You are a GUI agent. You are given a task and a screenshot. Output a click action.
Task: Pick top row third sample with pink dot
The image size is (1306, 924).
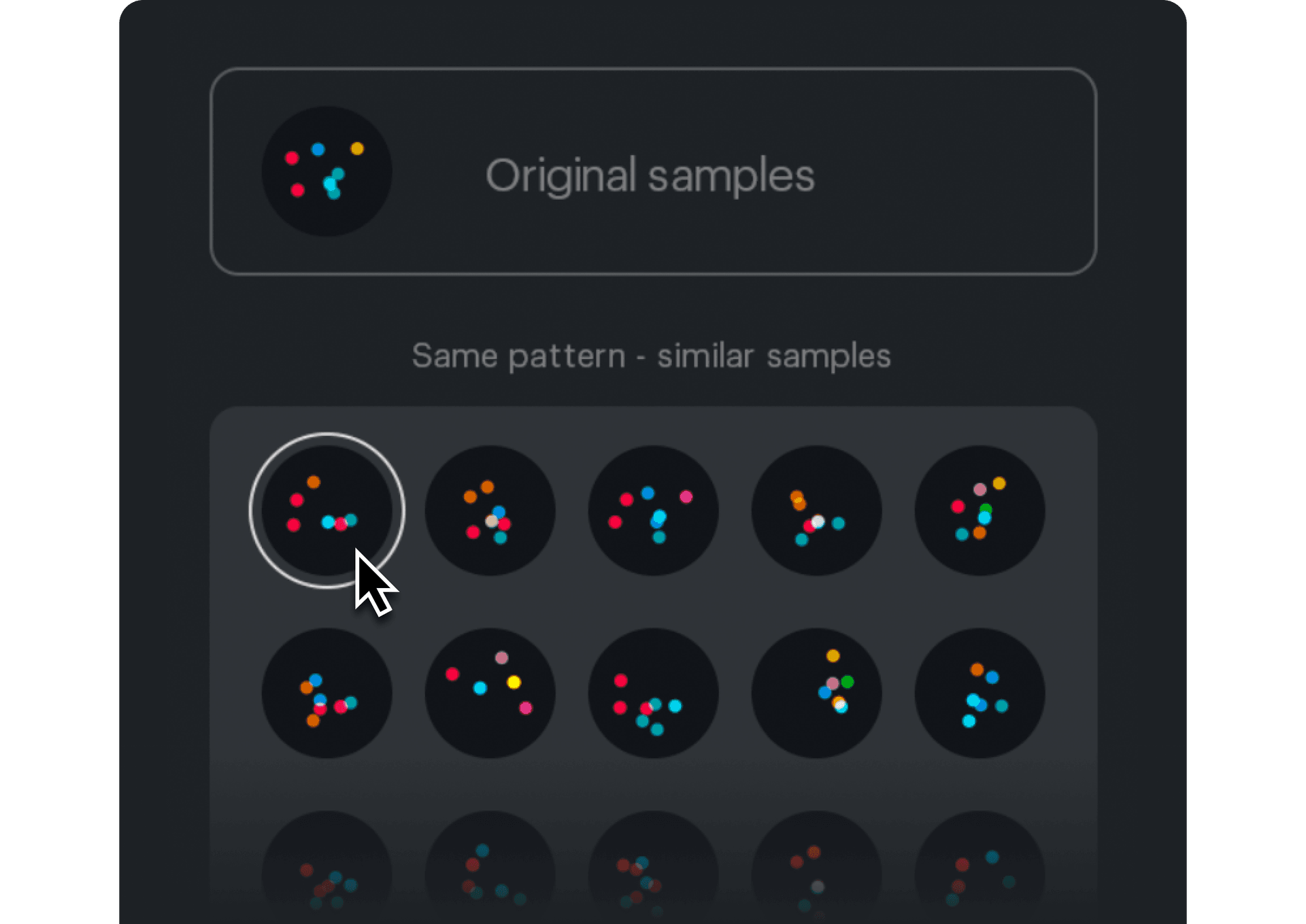pos(653,510)
